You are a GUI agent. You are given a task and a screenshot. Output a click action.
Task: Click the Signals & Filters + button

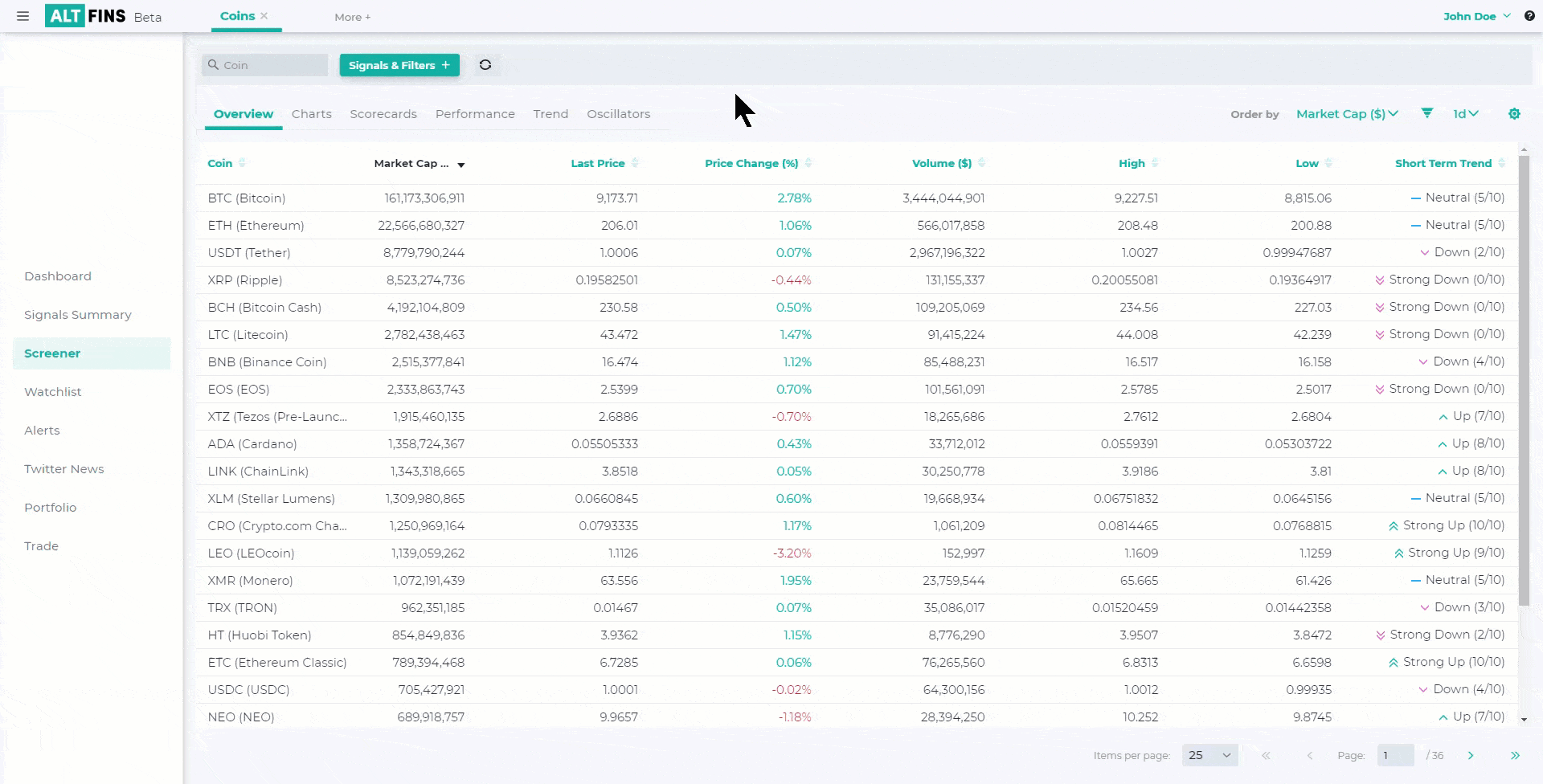point(399,65)
